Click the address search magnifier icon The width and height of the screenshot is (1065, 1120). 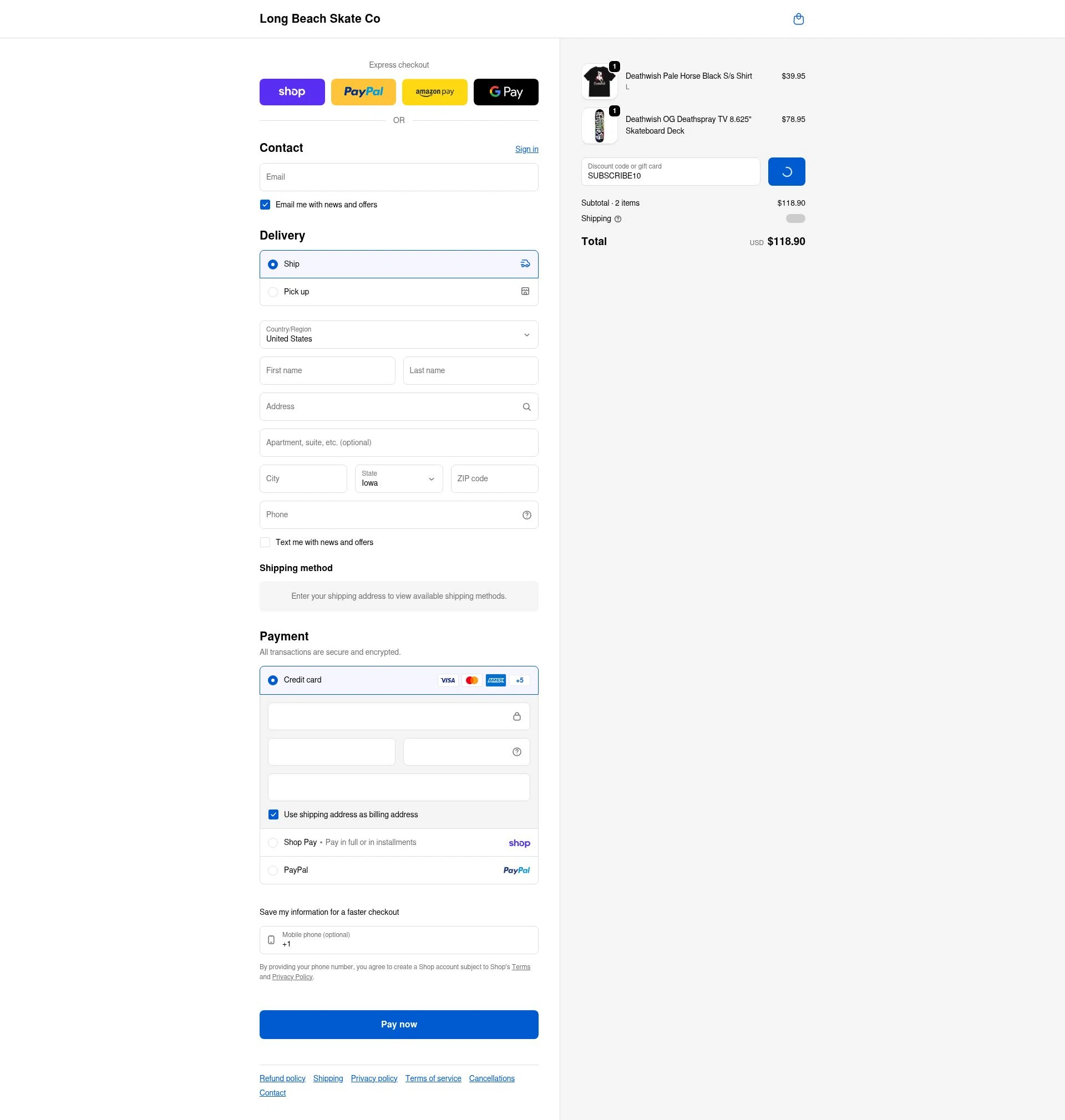tap(526, 406)
